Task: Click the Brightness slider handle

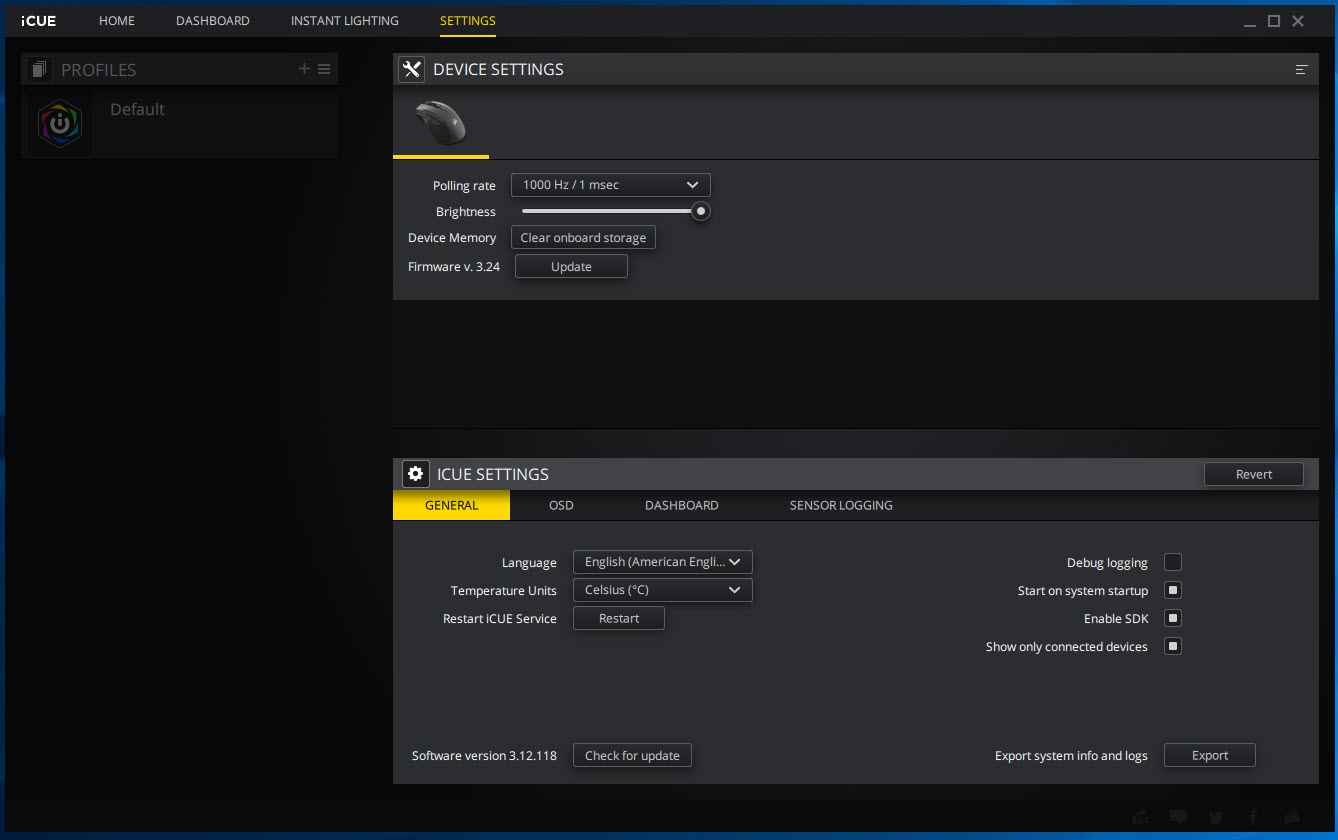Action: (701, 211)
